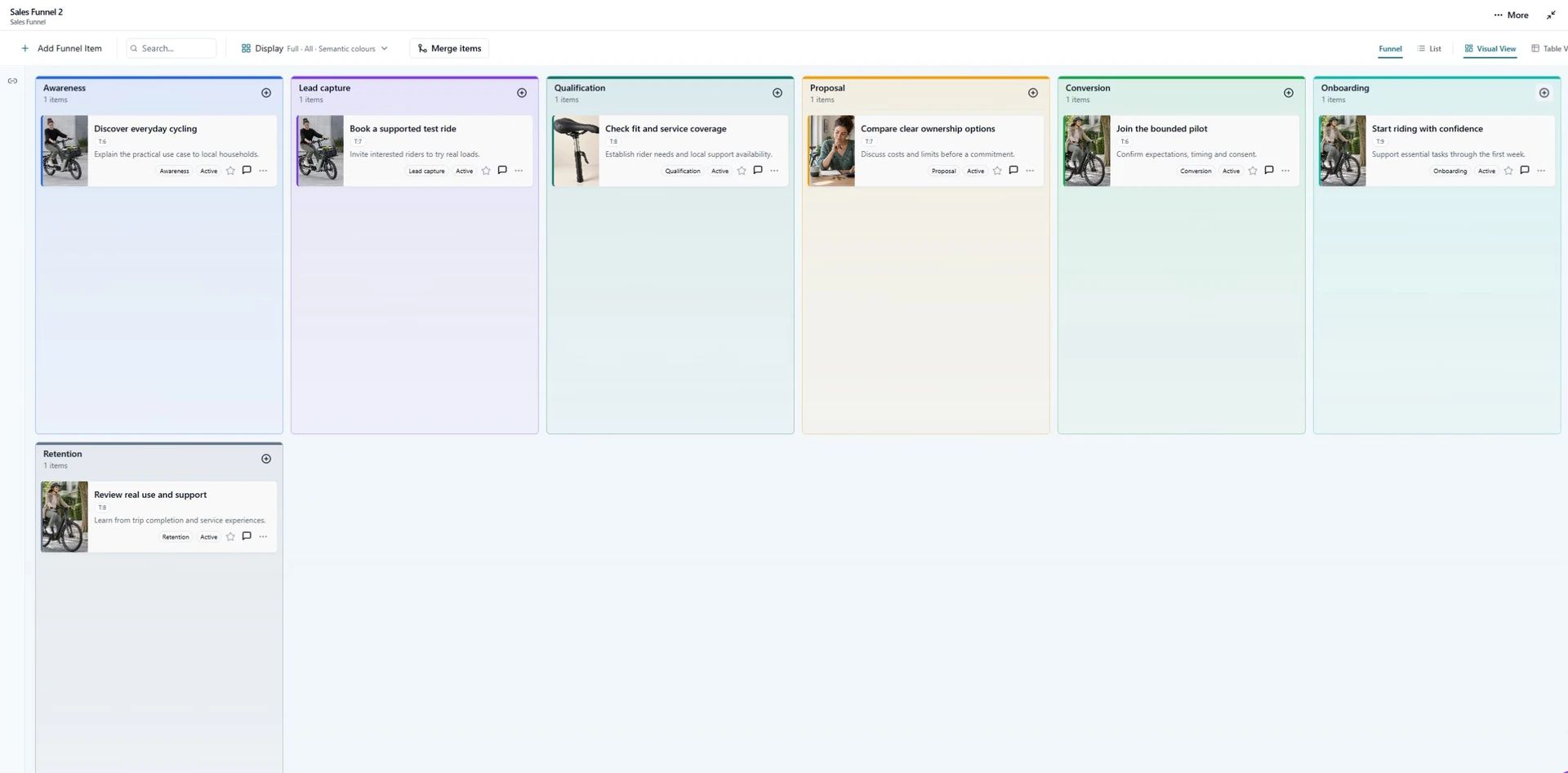Open the More menu
Viewport: 1568px width, 773px height.
pos(1511,15)
